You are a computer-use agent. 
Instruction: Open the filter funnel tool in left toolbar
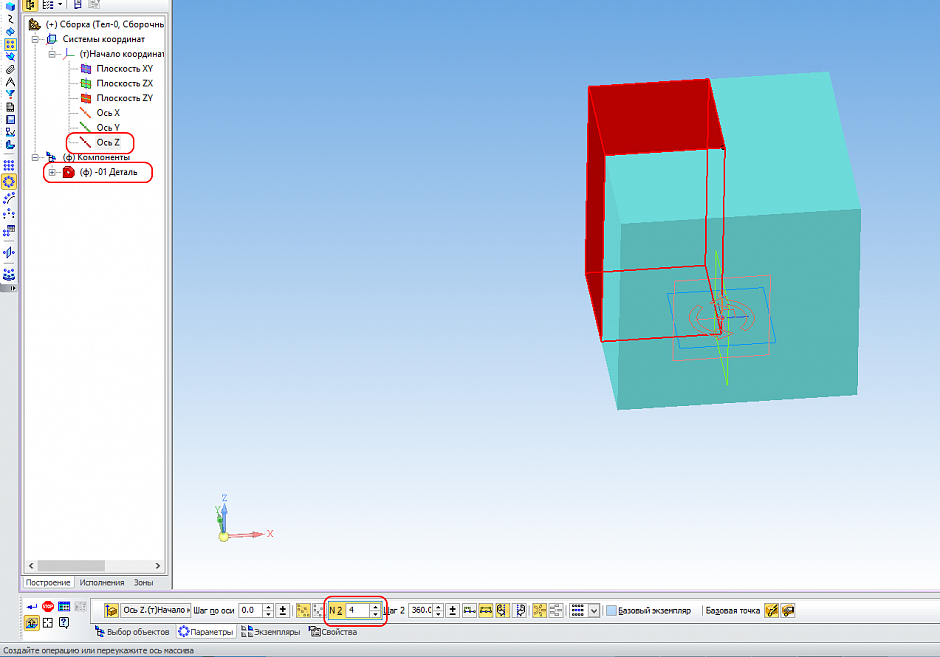pos(10,94)
